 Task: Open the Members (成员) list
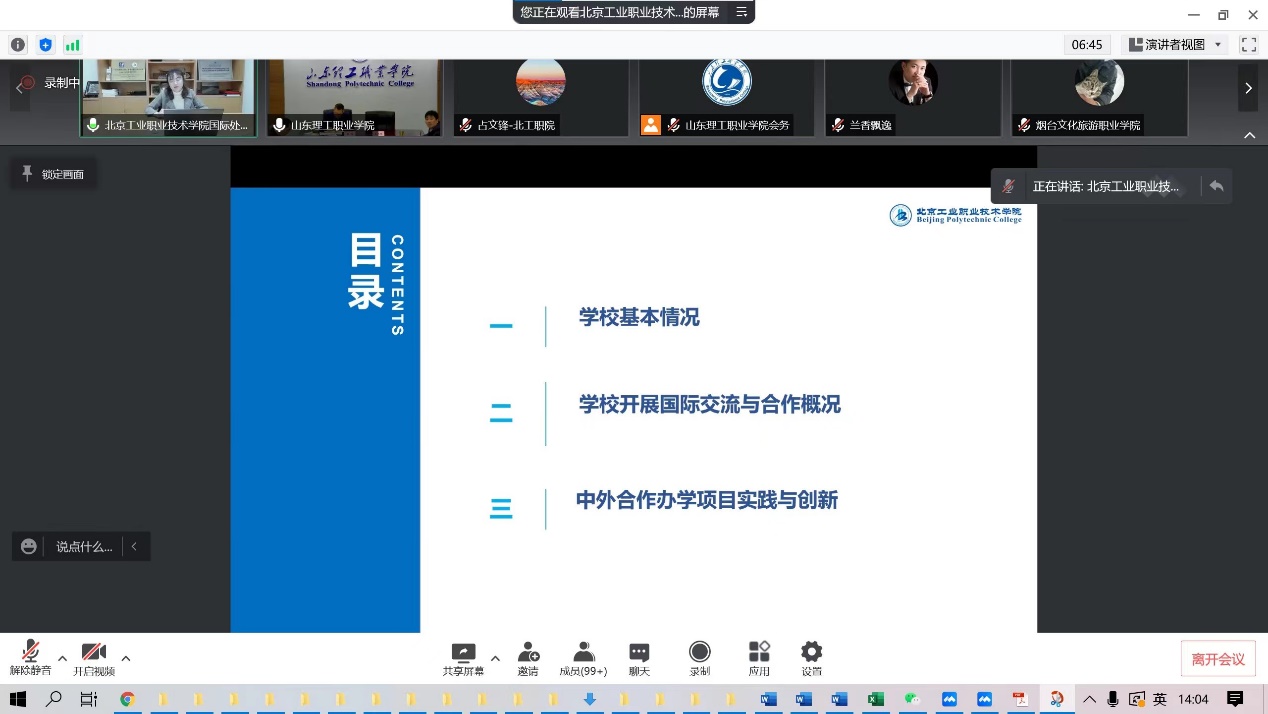[583, 653]
